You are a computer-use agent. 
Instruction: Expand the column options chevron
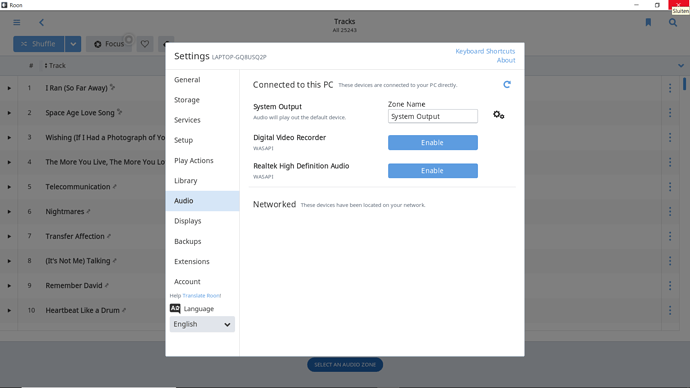coord(681,66)
